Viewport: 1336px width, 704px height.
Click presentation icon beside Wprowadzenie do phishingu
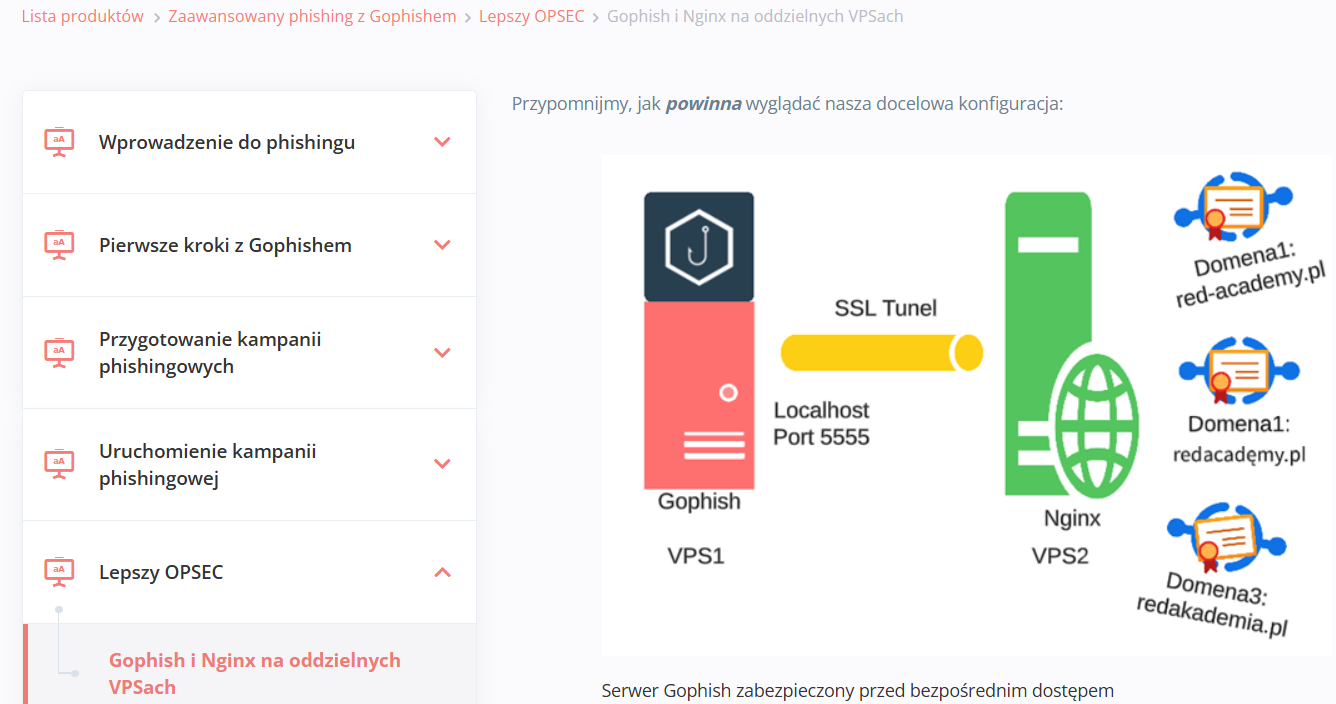pyautogui.click(x=59, y=142)
